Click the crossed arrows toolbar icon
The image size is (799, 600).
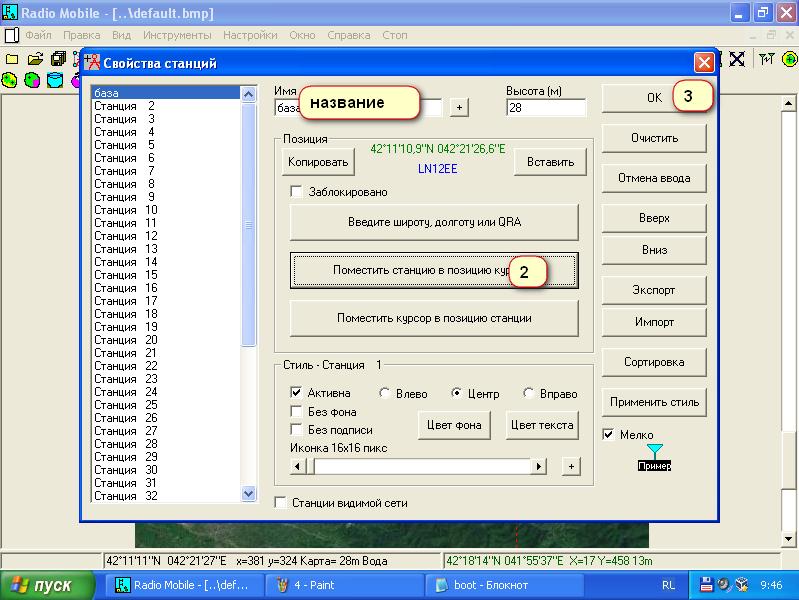click(737, 59)
